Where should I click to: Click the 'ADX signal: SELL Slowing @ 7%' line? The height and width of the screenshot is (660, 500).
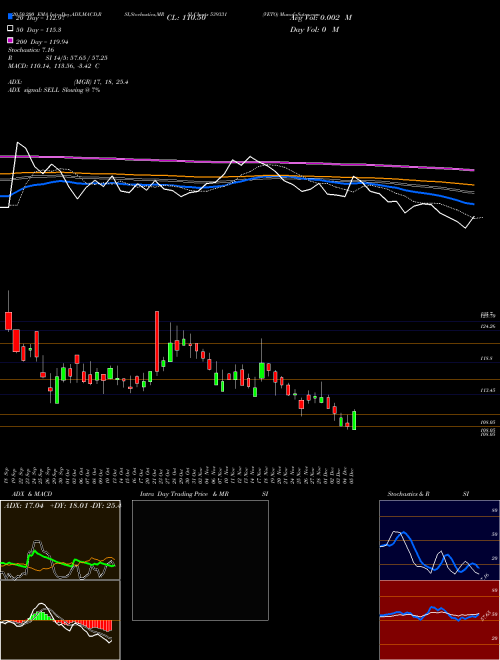(x=54, y=90)
